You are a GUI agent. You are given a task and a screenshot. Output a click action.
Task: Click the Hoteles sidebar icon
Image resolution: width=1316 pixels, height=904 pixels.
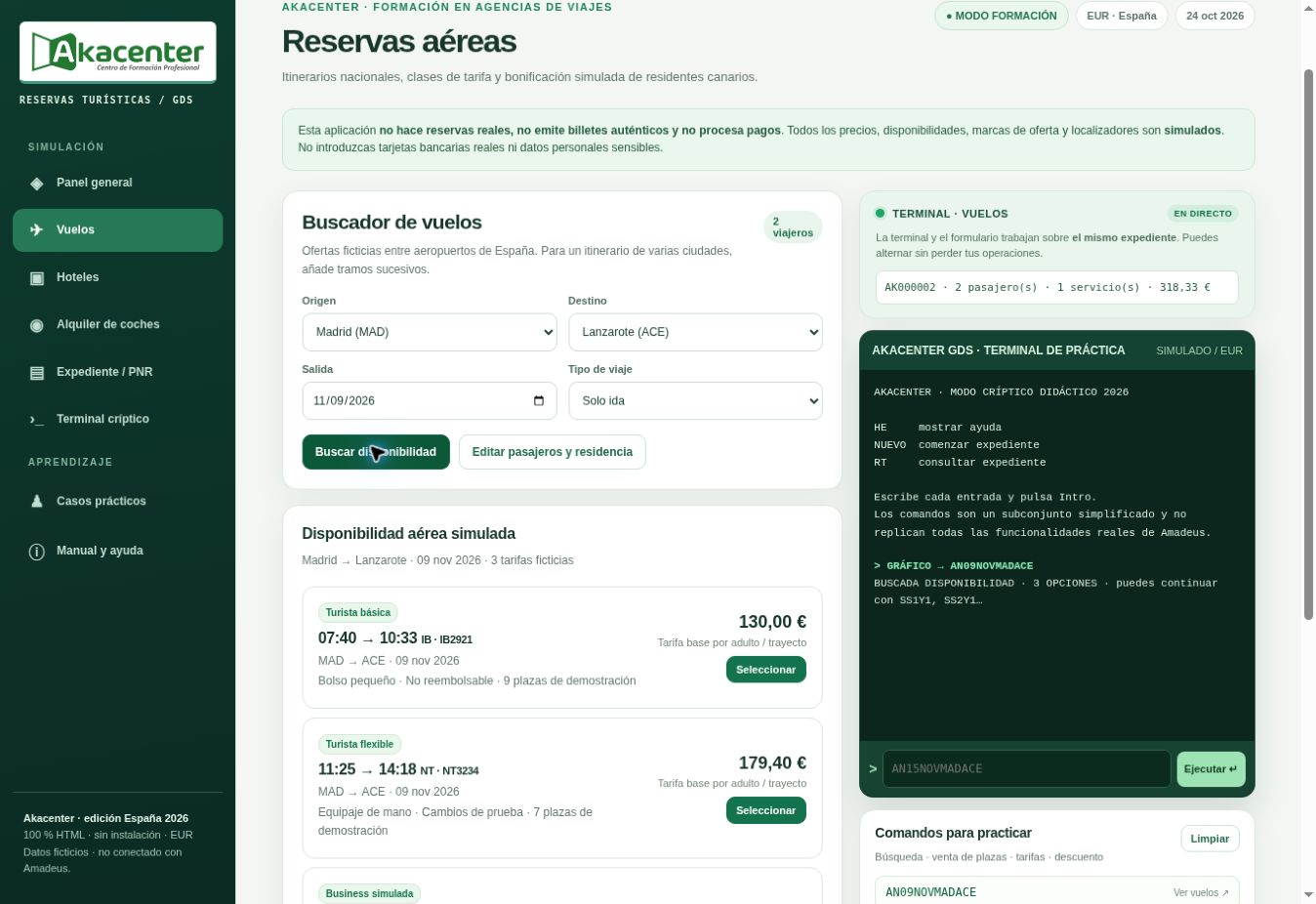(37, 278)
